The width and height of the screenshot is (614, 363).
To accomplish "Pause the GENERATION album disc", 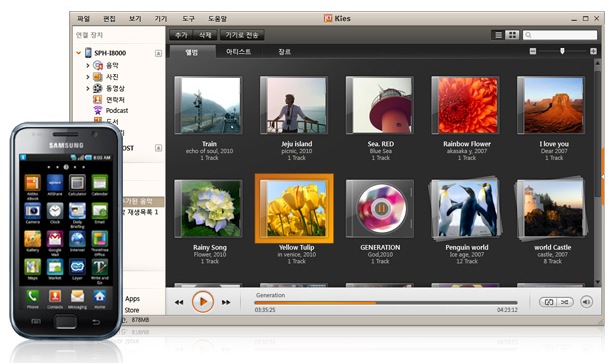I will pos(380,208).
